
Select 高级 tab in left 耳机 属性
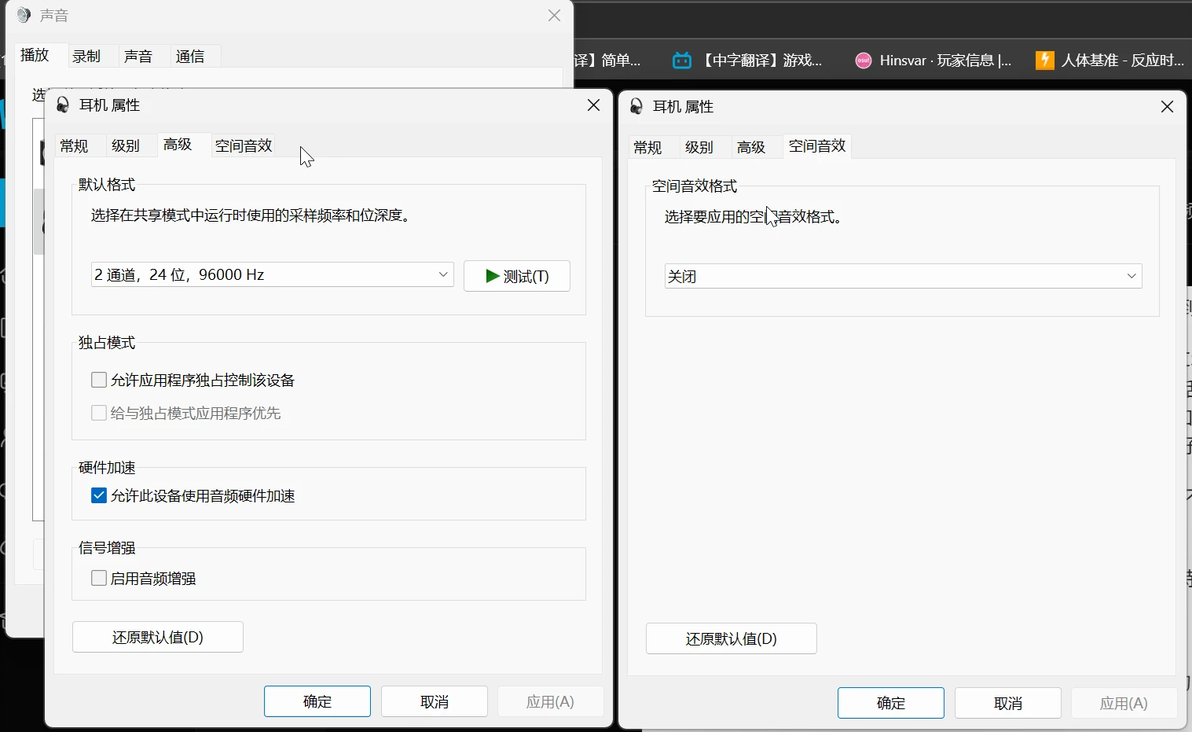point(177,144)
